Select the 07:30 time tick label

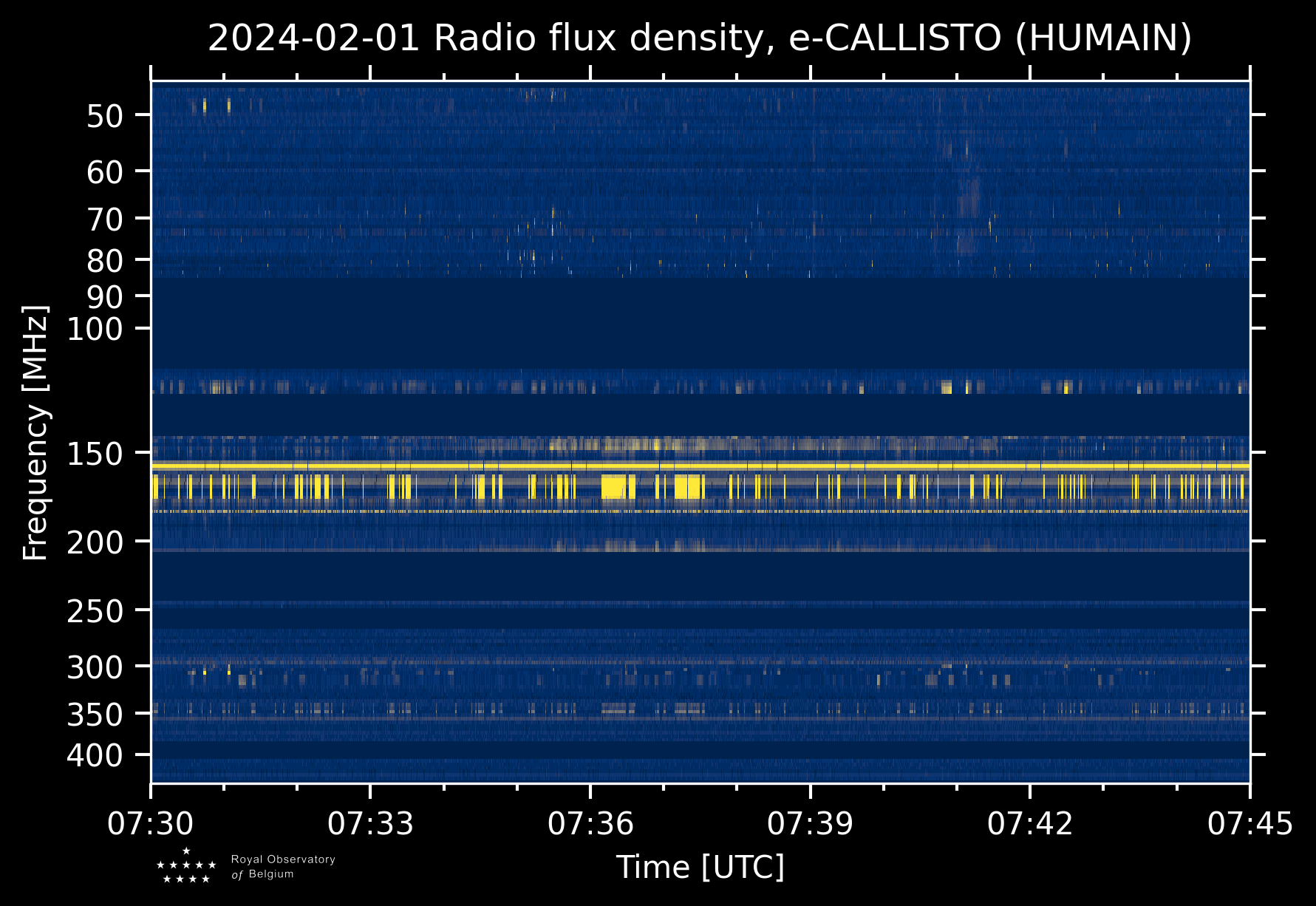(x=151, y=824)
